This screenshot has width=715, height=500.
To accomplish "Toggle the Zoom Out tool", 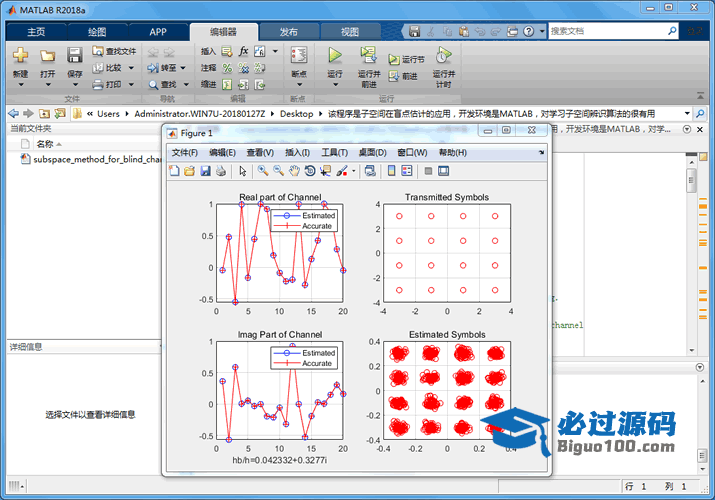I will pyautogui.click(x=278, y=171).
